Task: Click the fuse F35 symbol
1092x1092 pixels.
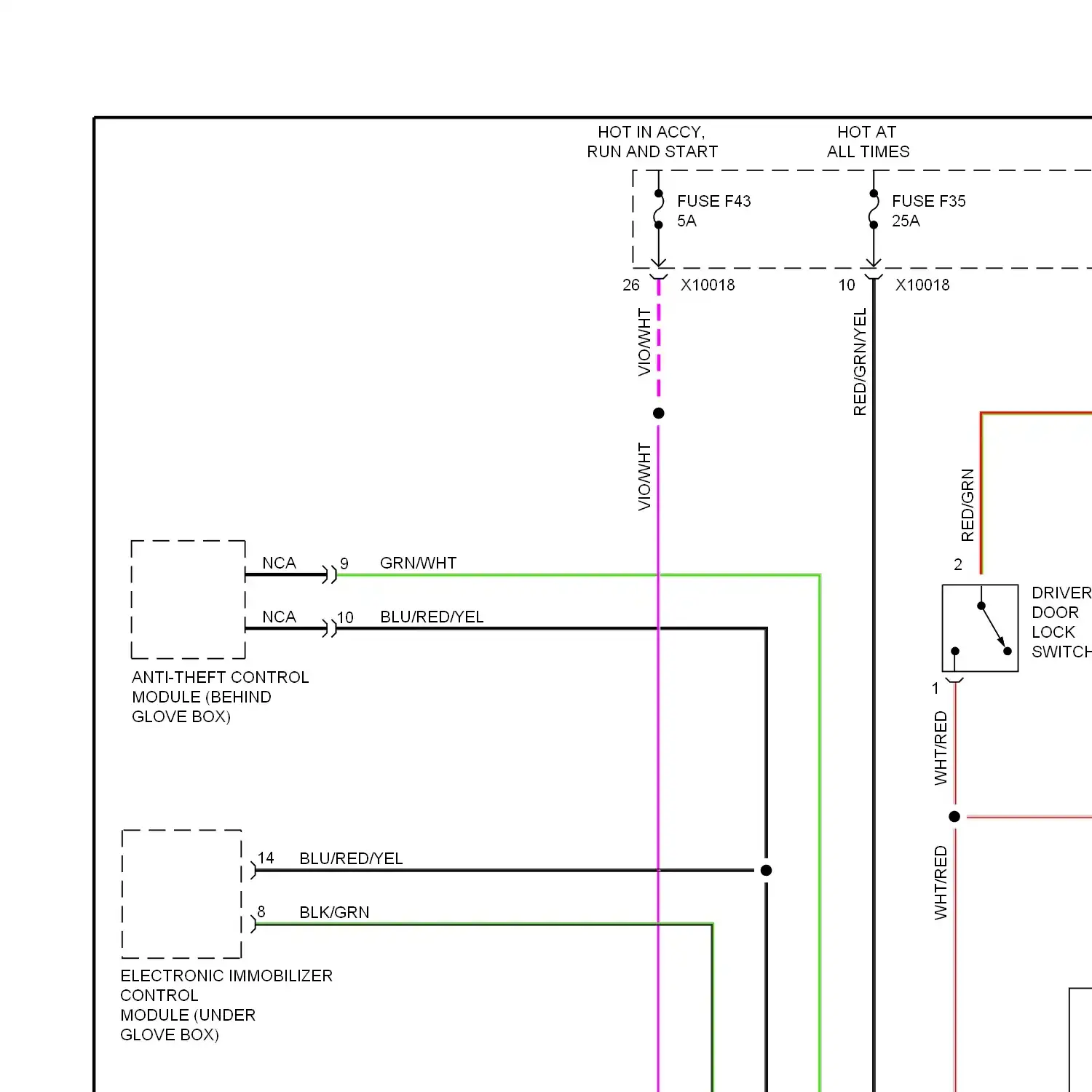Action: tap(874, 209)
